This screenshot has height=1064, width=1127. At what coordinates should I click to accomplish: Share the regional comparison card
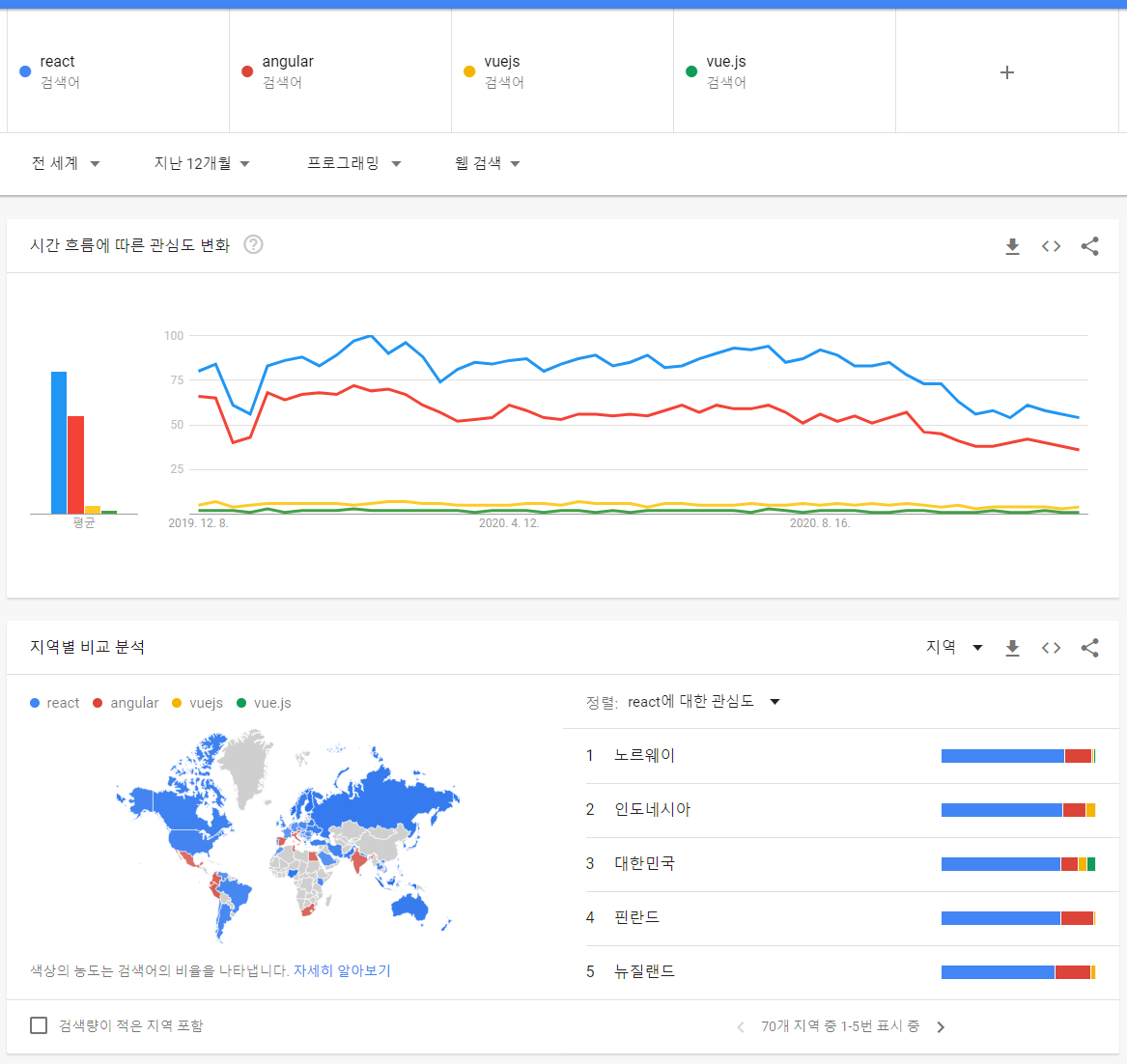(x=1089, y=648)
